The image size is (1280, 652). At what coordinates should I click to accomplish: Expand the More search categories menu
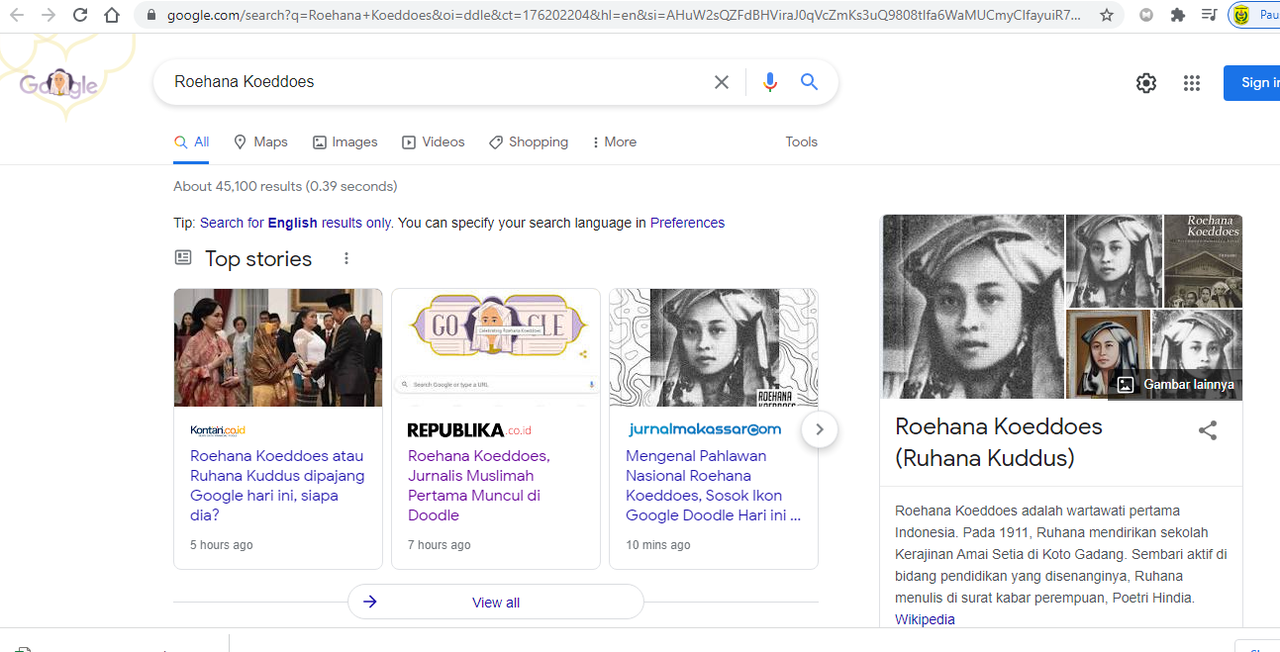click(614, 142)
